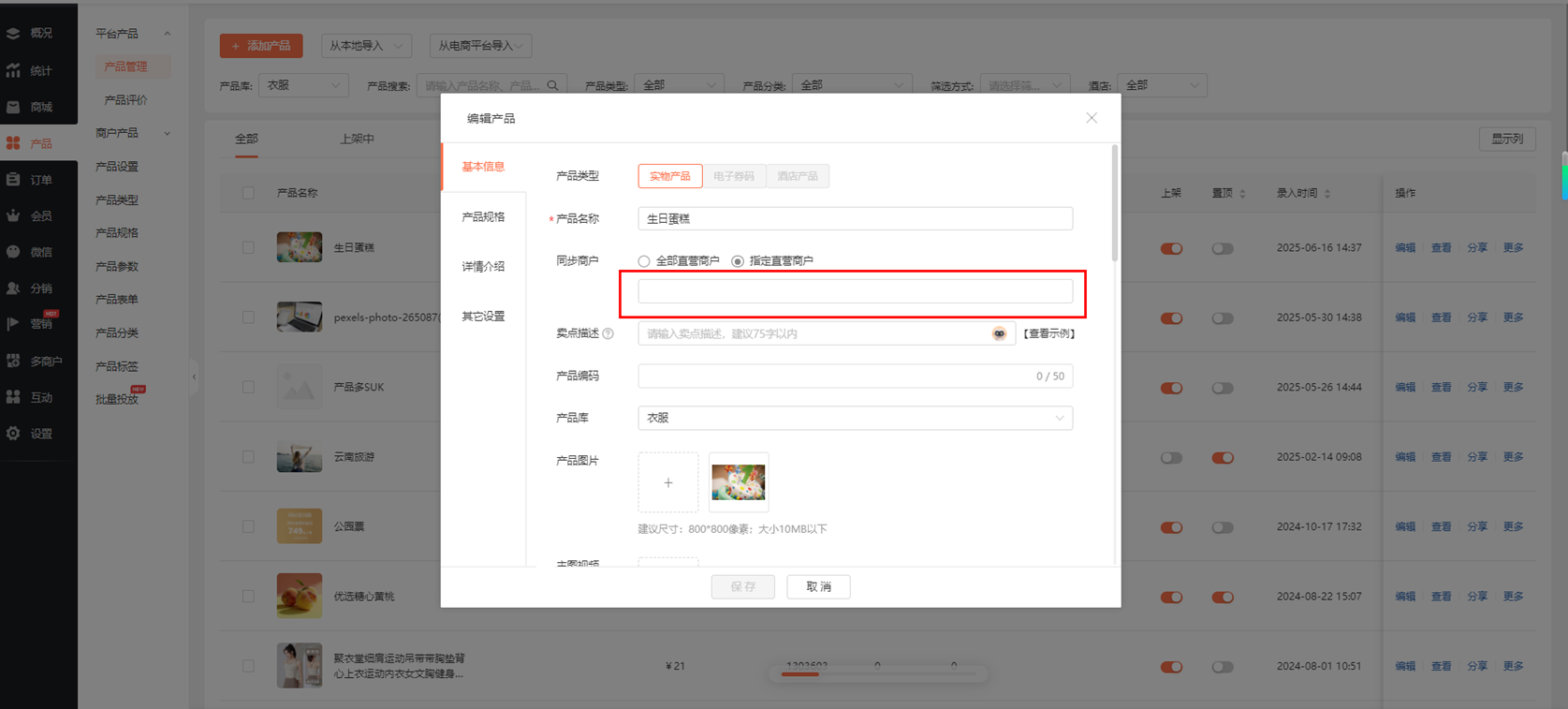The height and width of the screenshot is (709, 1568).
Task: Click the magnifier icon in 产品搜索 box
Action: coord(553,85)
